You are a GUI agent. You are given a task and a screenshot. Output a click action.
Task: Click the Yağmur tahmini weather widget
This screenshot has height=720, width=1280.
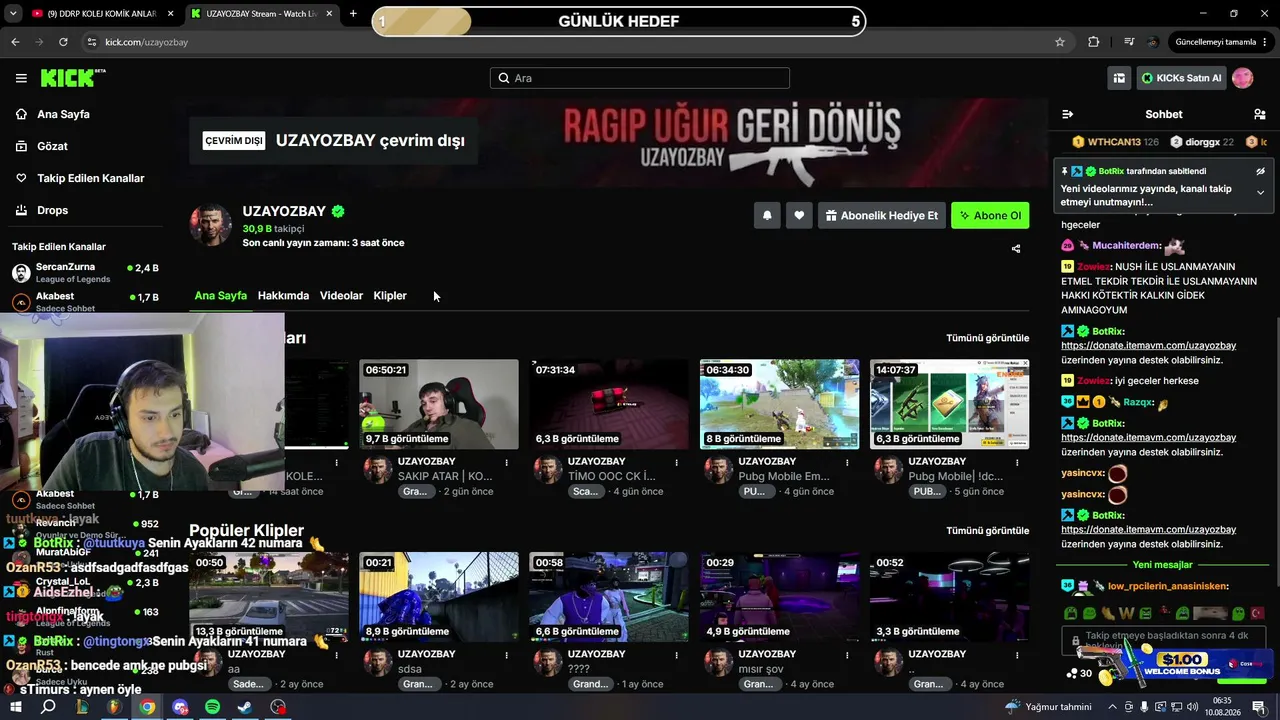1048,707
